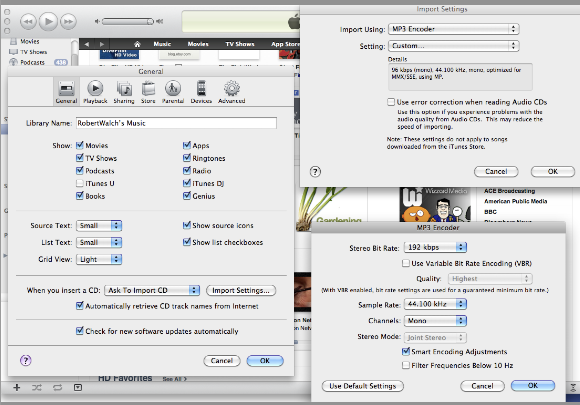580x405 pixels.
Task: Open the General preferences tab icon
Action: (67, 92)
